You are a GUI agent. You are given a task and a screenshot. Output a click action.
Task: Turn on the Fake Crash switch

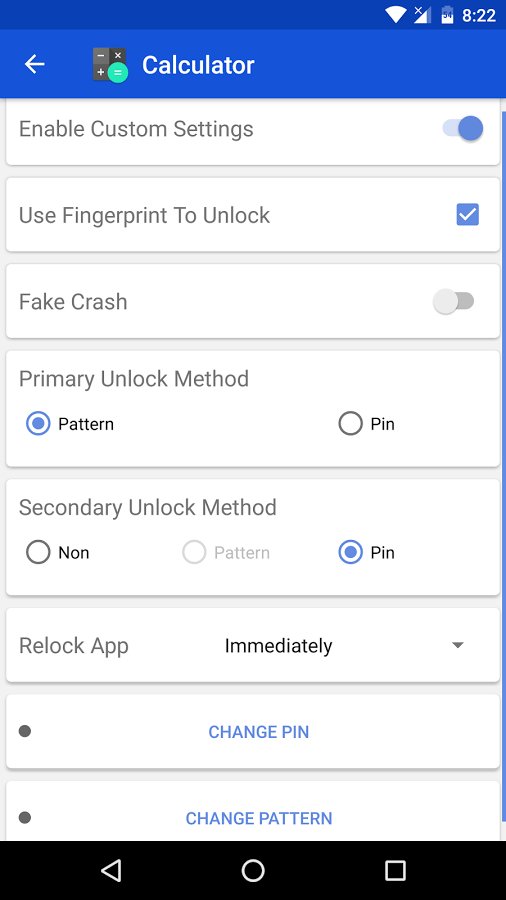[454, 301]
